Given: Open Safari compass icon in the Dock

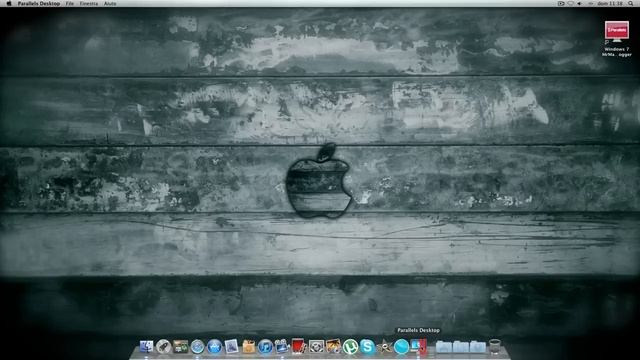Looking at the screenshot, I should [197, 347].
